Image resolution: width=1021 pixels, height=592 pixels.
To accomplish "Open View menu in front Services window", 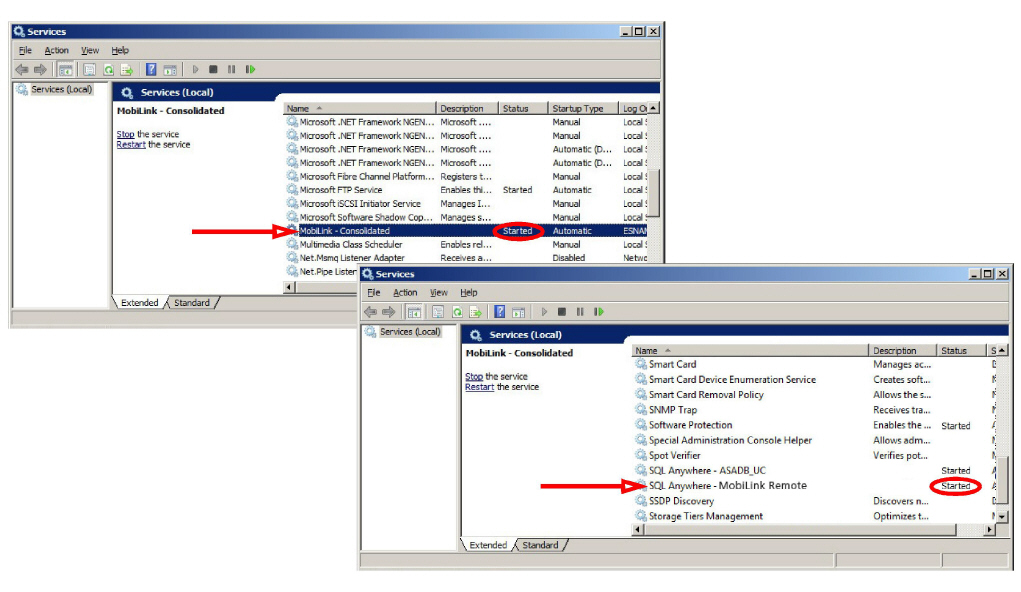I will coord(438,292).
